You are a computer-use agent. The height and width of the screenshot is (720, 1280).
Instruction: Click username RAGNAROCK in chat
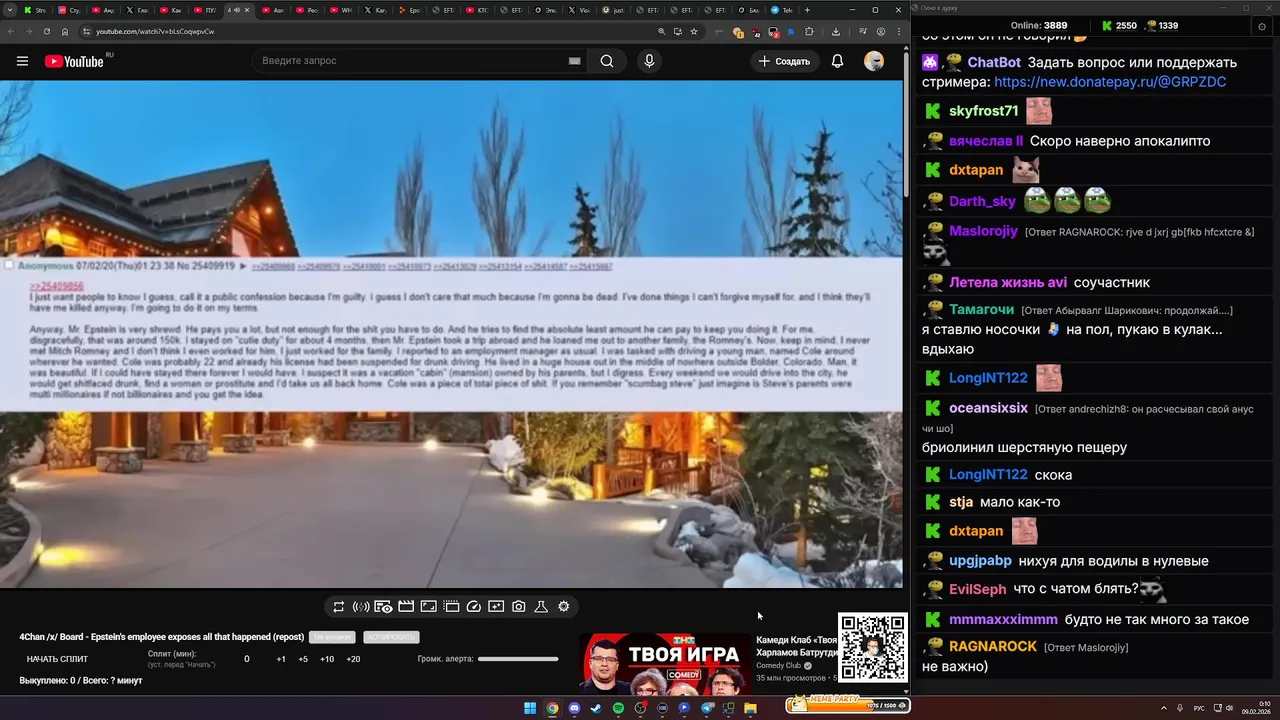[993, 647]
